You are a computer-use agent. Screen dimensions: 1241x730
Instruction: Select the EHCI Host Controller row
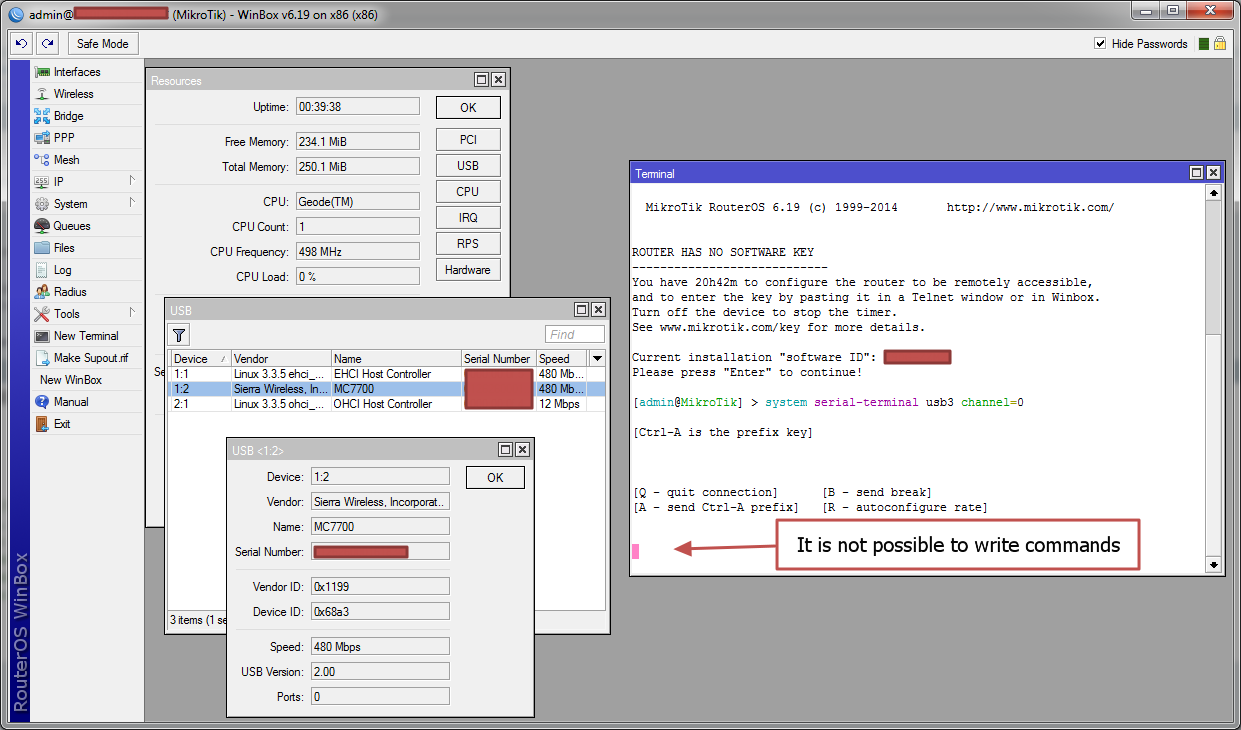pos(387,374)
